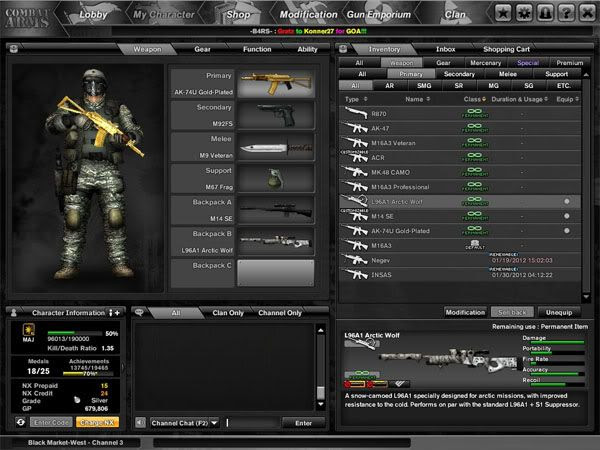Click the Enter Code button
The width and height of the screenshot is (600, 450).
(x=51, y=422)
